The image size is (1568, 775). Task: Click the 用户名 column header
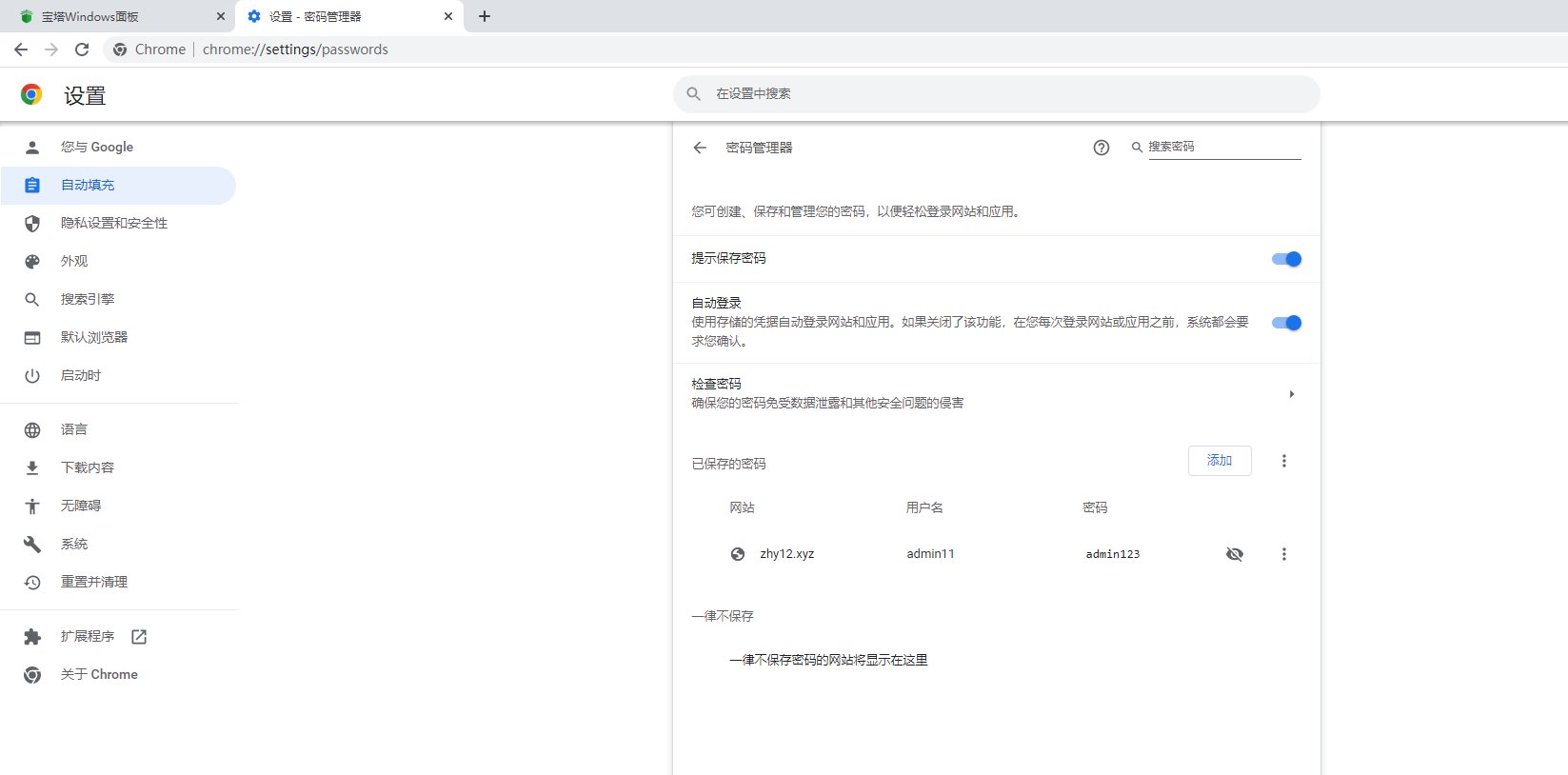click(924, 507)
